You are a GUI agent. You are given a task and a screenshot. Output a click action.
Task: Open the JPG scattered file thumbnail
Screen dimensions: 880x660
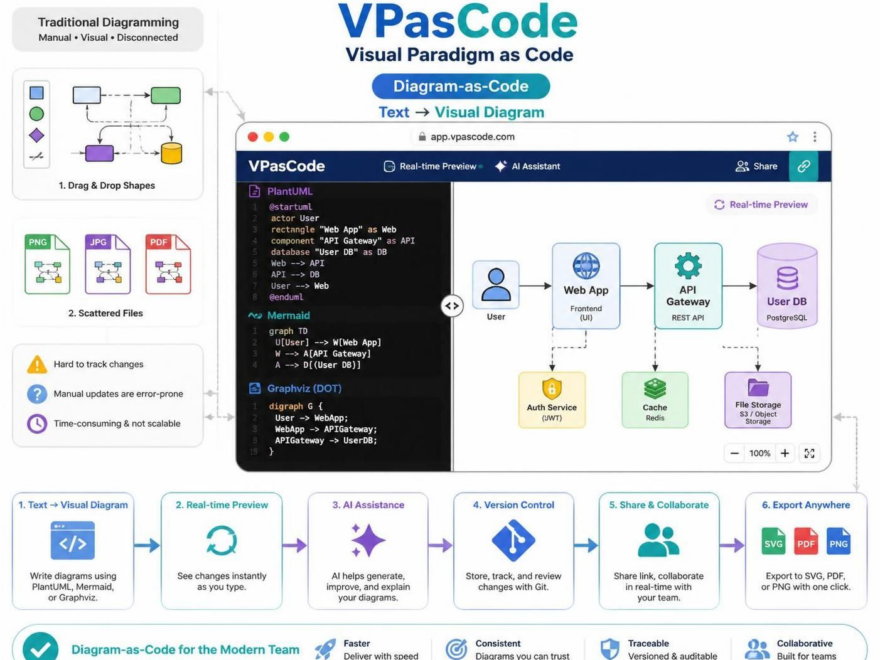click(108, 264)
